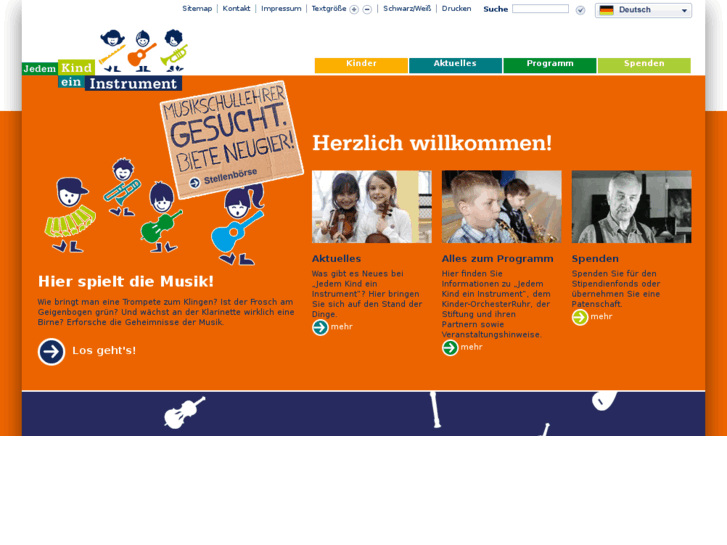Open the Stellenbörse link on cardboard sign
The width and height of the screenshot is (727, 545).
[x=230, y=176]
